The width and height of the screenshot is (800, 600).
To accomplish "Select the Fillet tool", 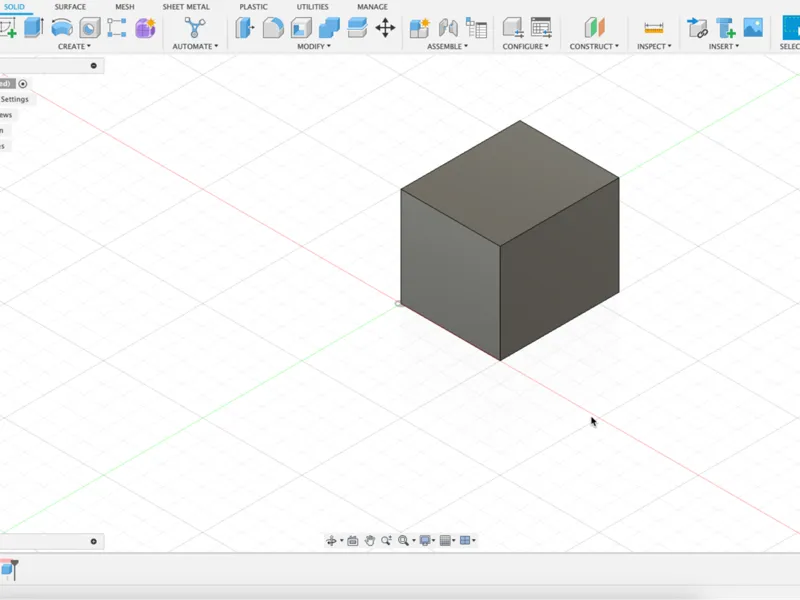I will 273,28.
